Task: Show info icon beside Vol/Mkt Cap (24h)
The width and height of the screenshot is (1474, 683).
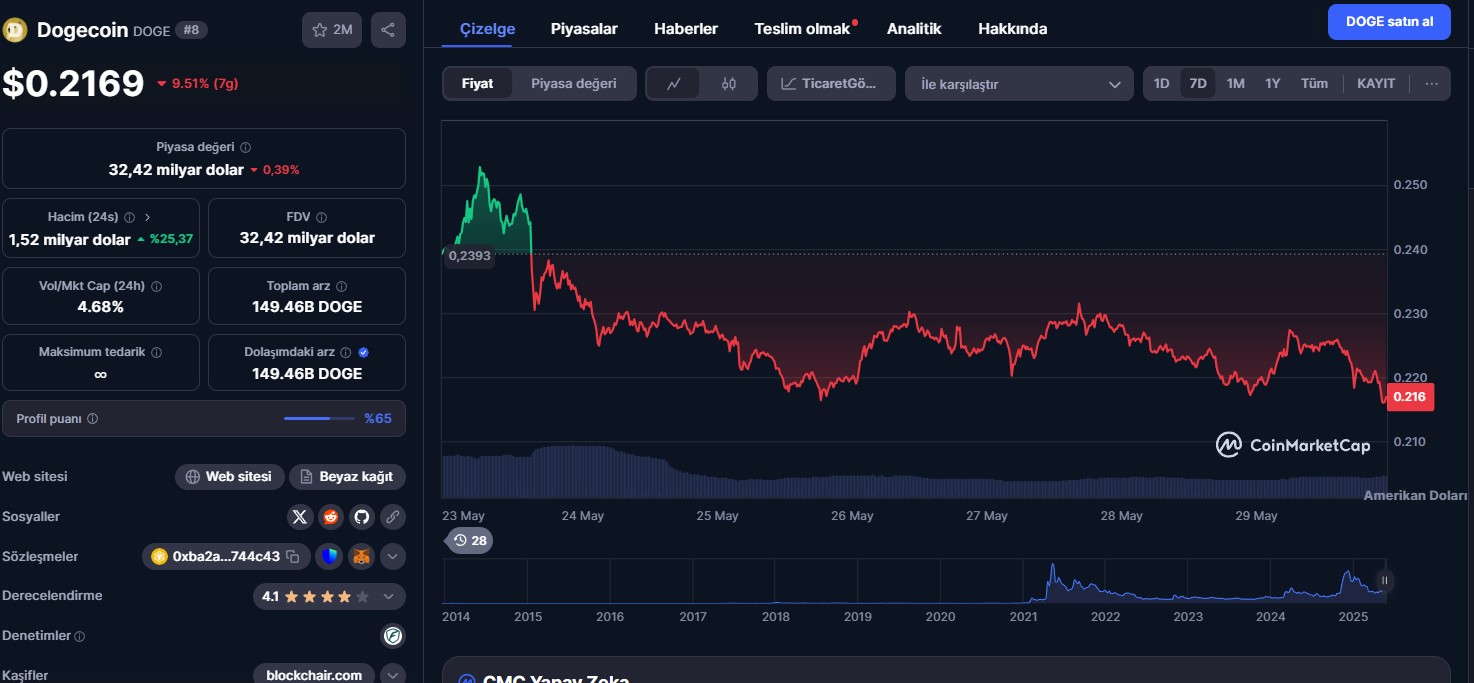Action: pos(156,286)
